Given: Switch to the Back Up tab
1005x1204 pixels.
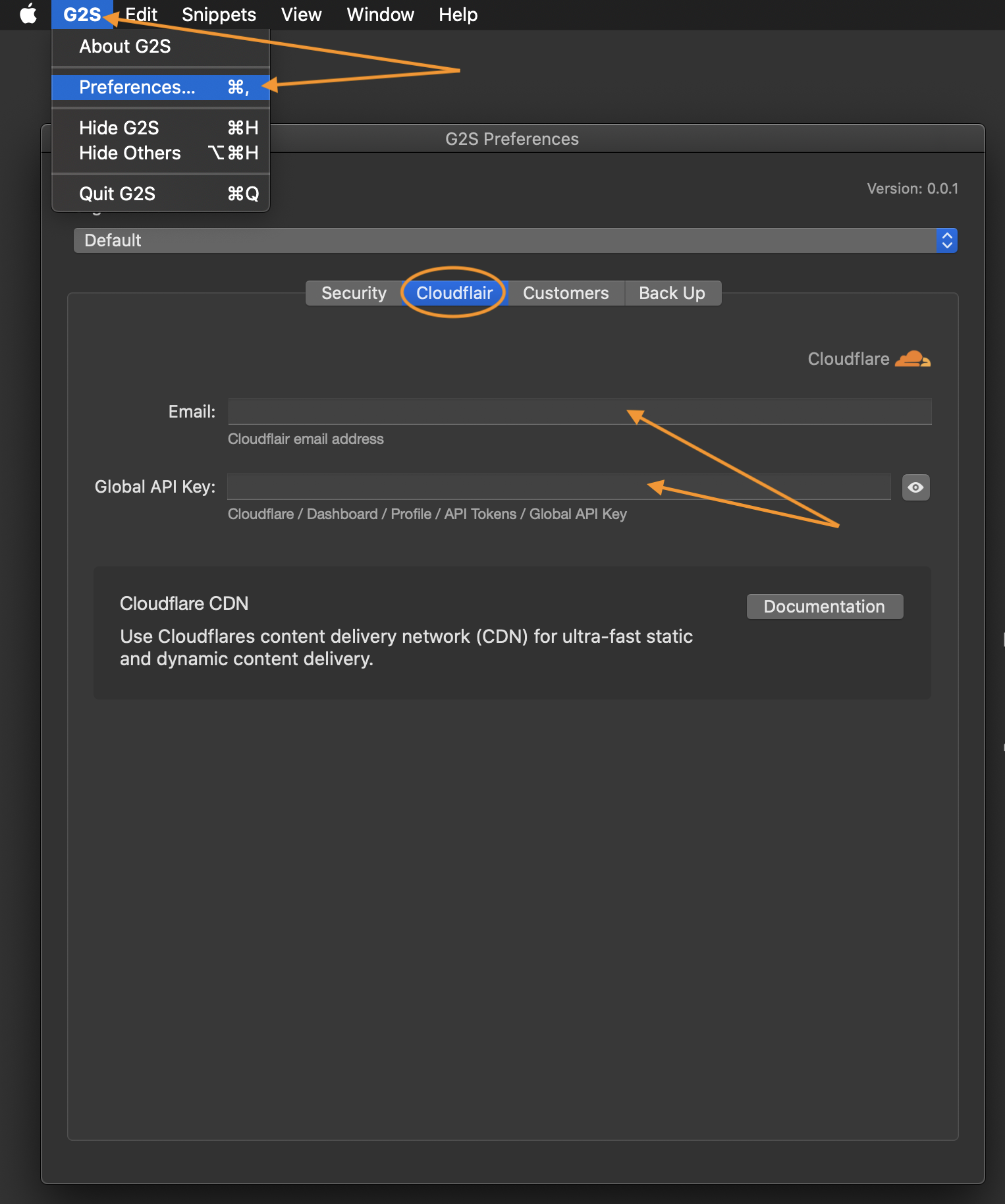Looking at the screenshot, I should pos(672,293).
